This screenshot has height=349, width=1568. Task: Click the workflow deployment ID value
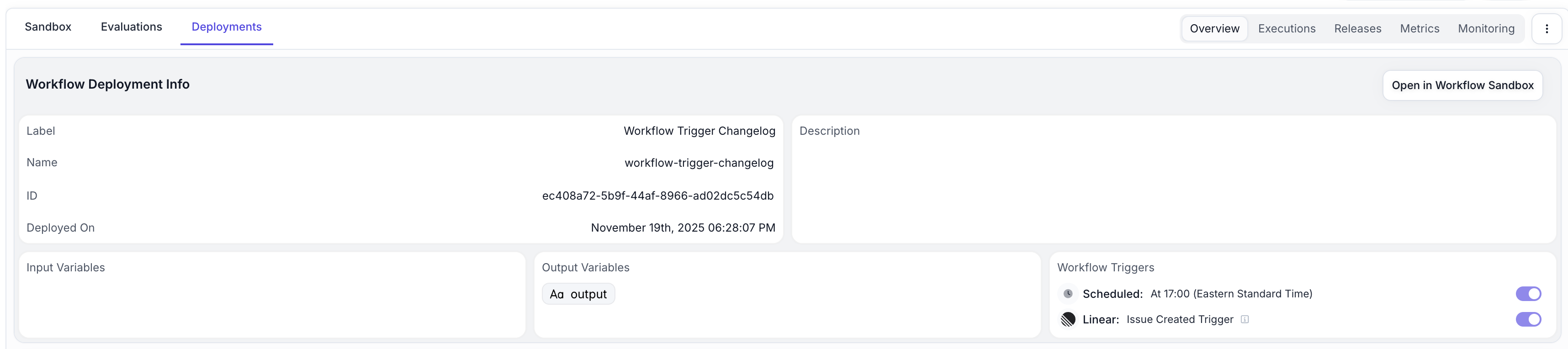(x=658, y=196)
